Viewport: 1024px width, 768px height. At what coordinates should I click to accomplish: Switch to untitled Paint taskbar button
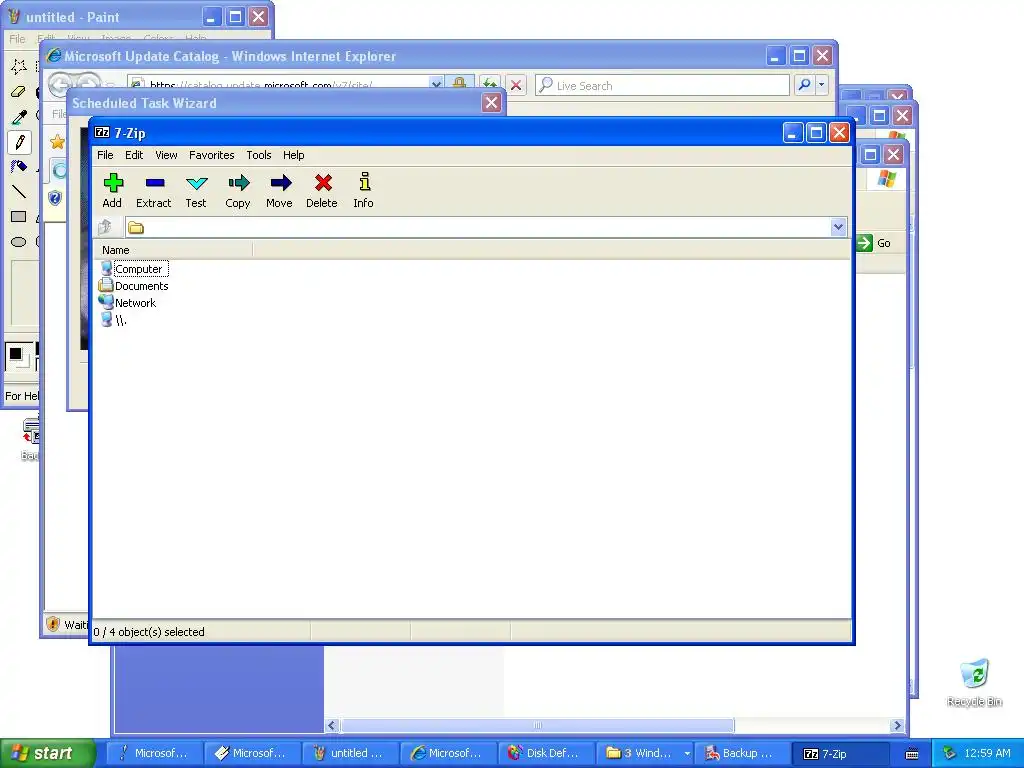click(349, 754)
